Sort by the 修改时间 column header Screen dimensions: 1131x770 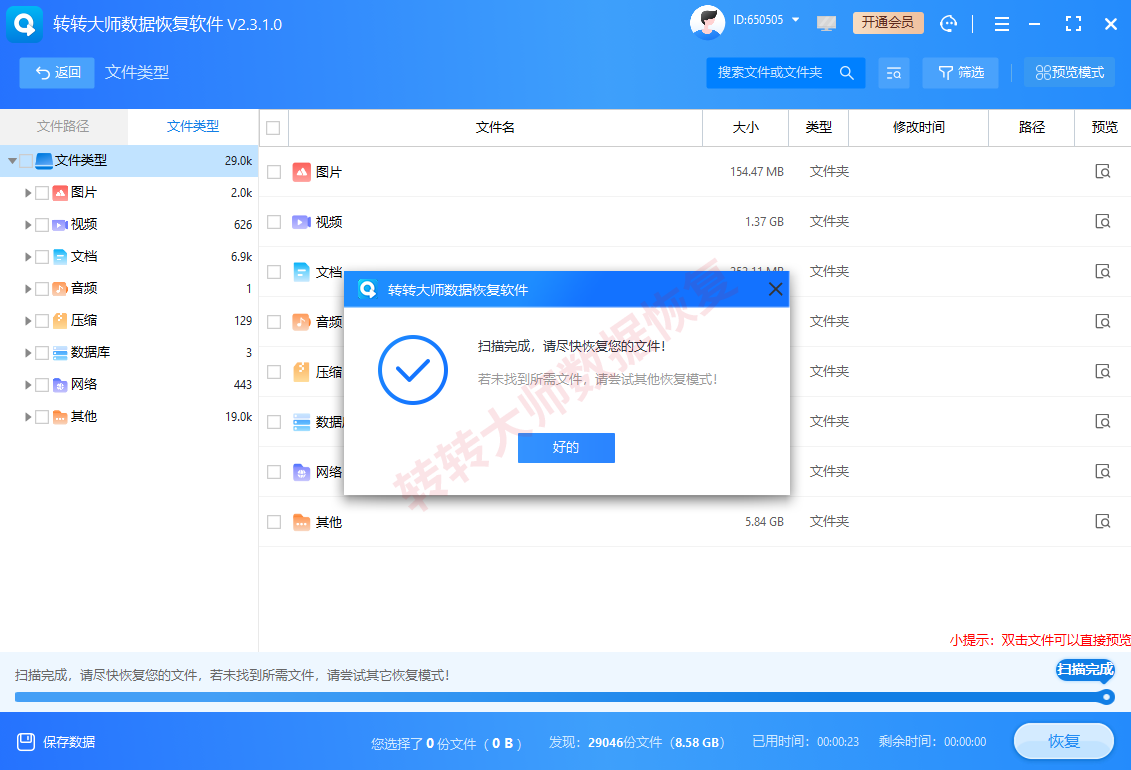[x=918, y=128]
